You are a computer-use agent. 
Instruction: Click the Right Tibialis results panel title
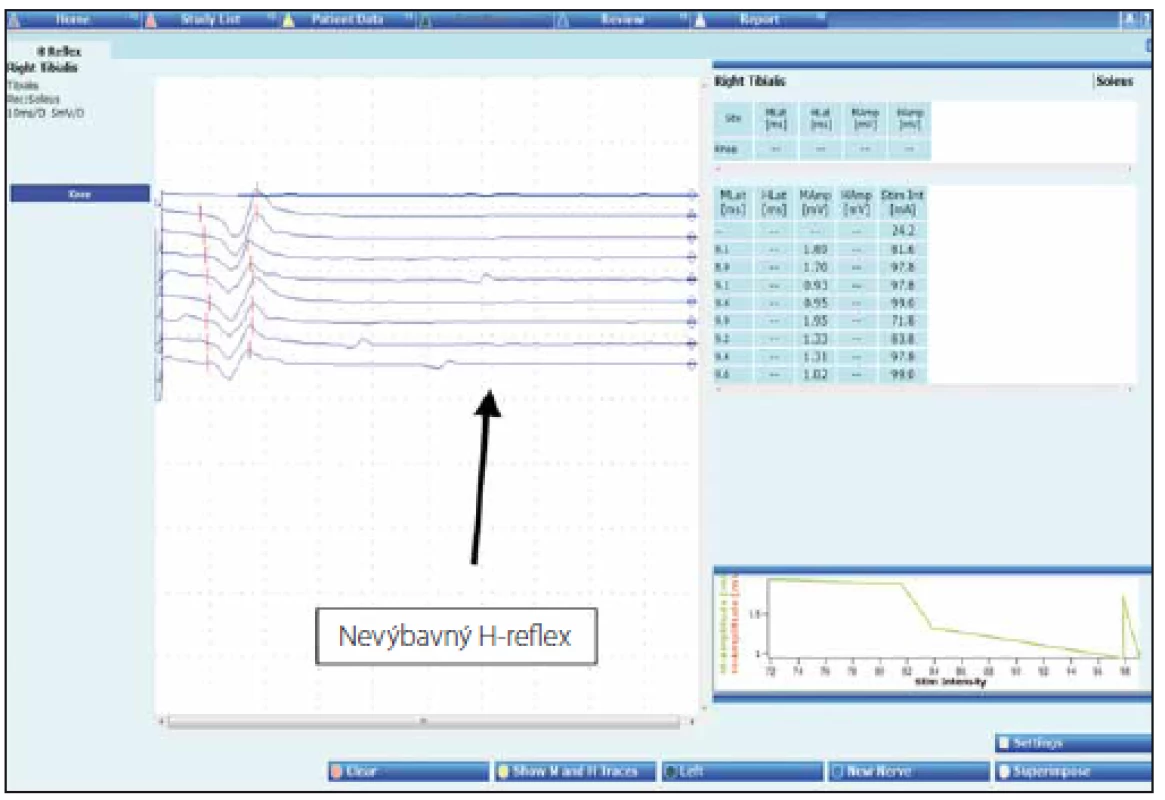coord(750,81)
